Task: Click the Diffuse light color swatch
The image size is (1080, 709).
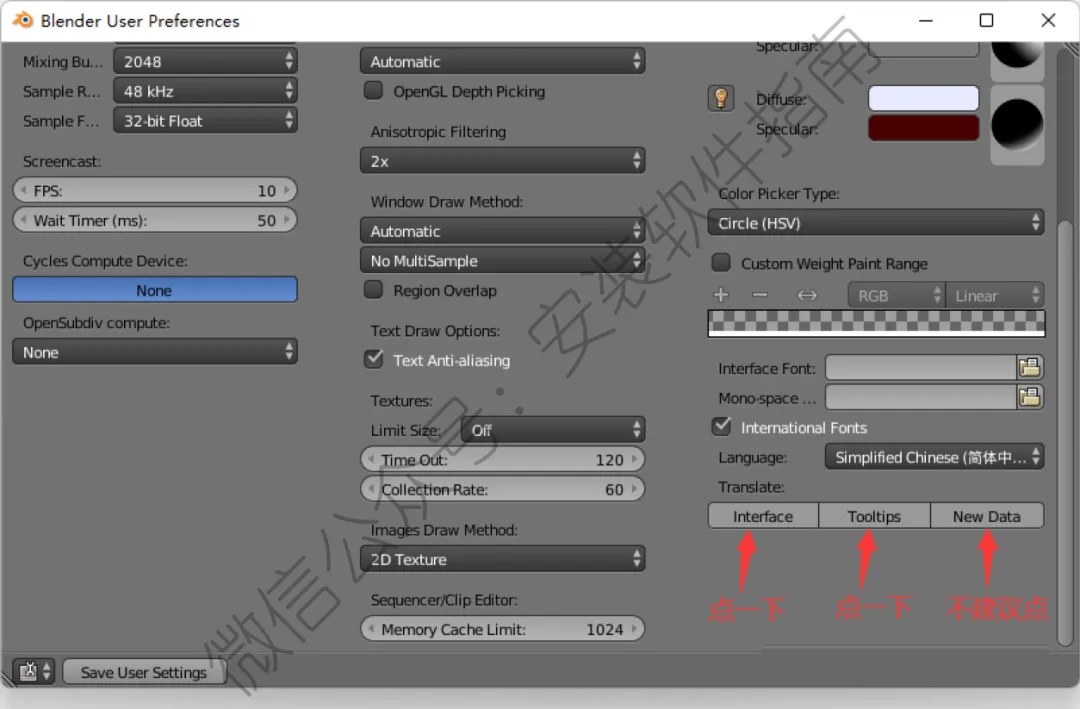Action: click(x=923, y=99)
